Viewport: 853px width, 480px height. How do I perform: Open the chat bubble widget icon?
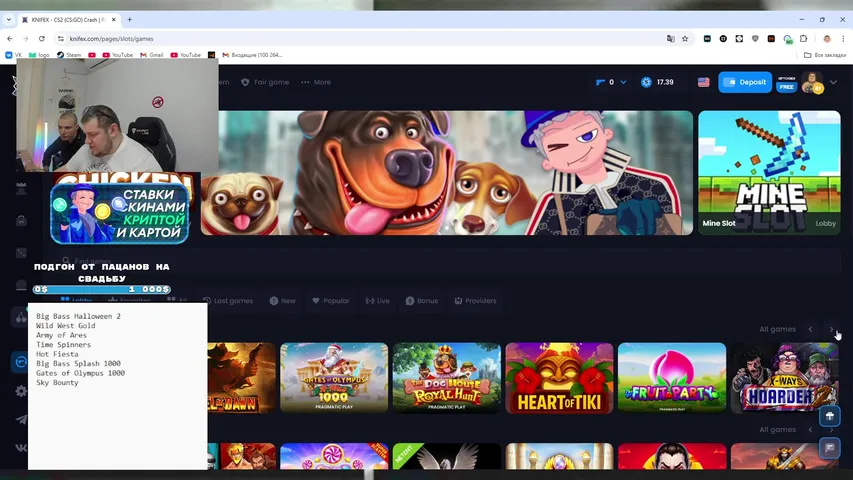(829, 448)
